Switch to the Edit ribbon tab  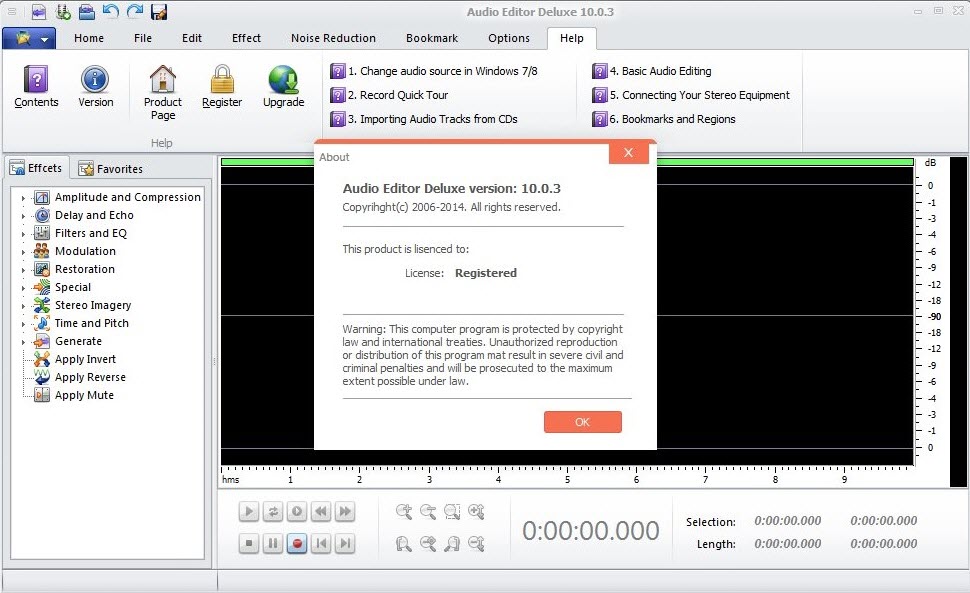pyautogui.click(x=192, y=38)
